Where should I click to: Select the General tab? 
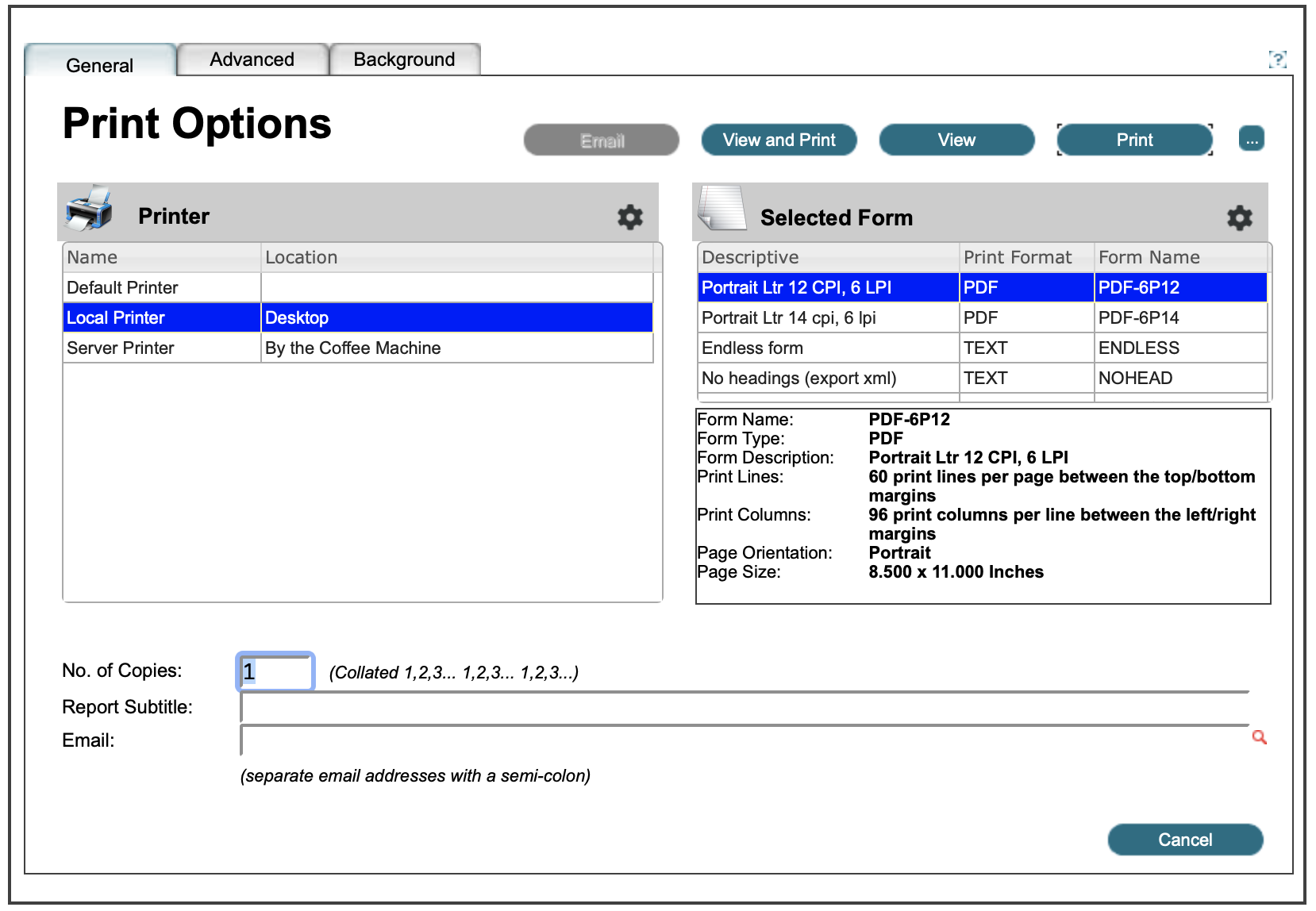point(100,64)
